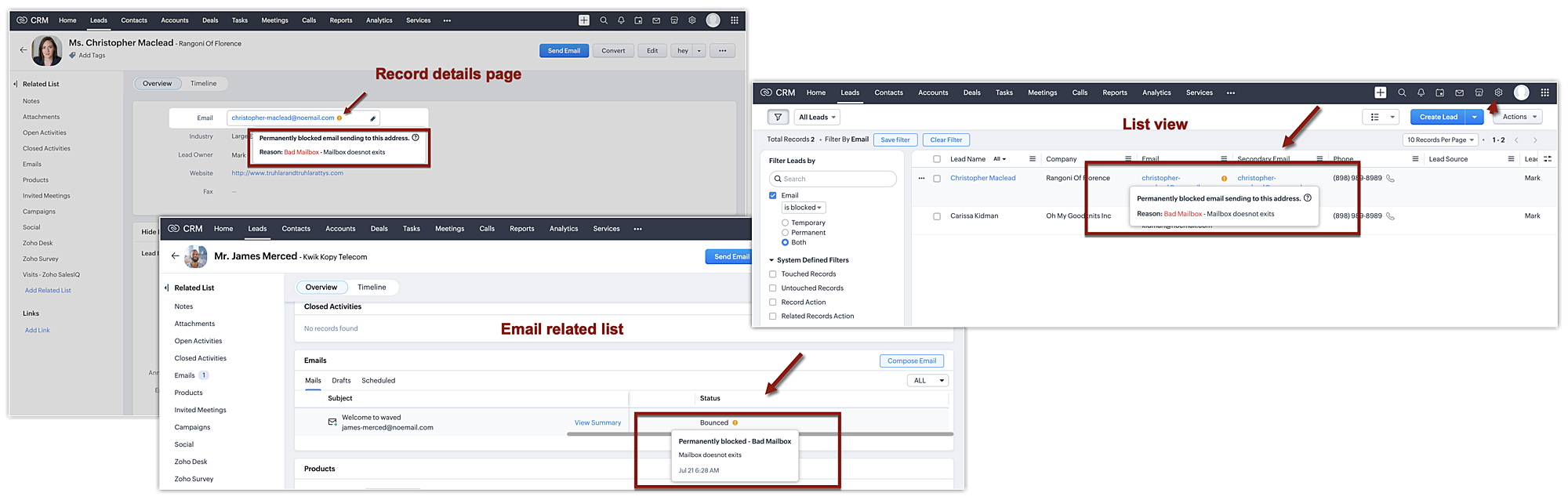Enable the Touched Records checkbox
Screen dimensions: 1568x500
[773, 274]
